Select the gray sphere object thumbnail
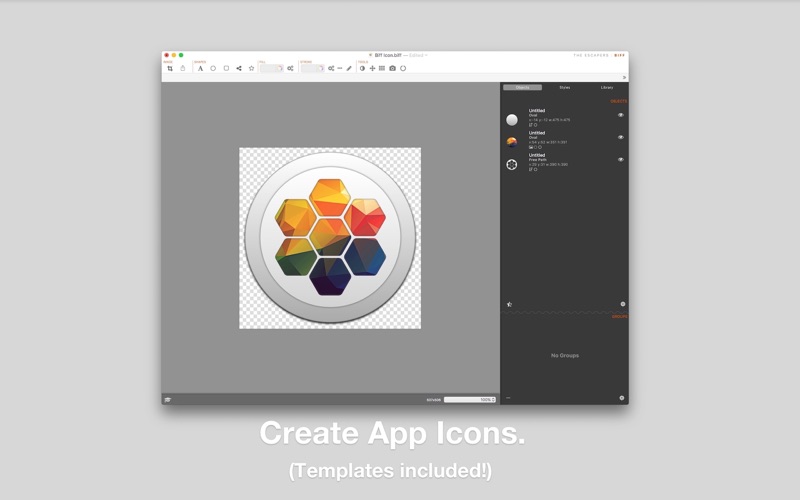 click(512, 120)
